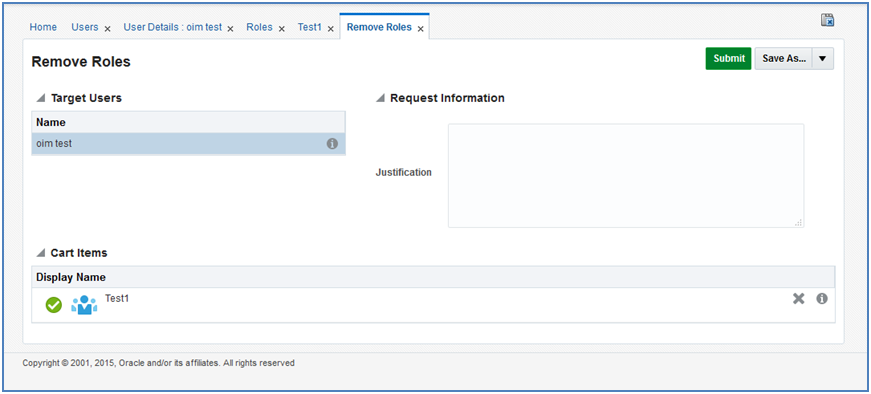Click the green checkmark status icon
This screenshot has height=394, width=871.
[x=53, y=305]
